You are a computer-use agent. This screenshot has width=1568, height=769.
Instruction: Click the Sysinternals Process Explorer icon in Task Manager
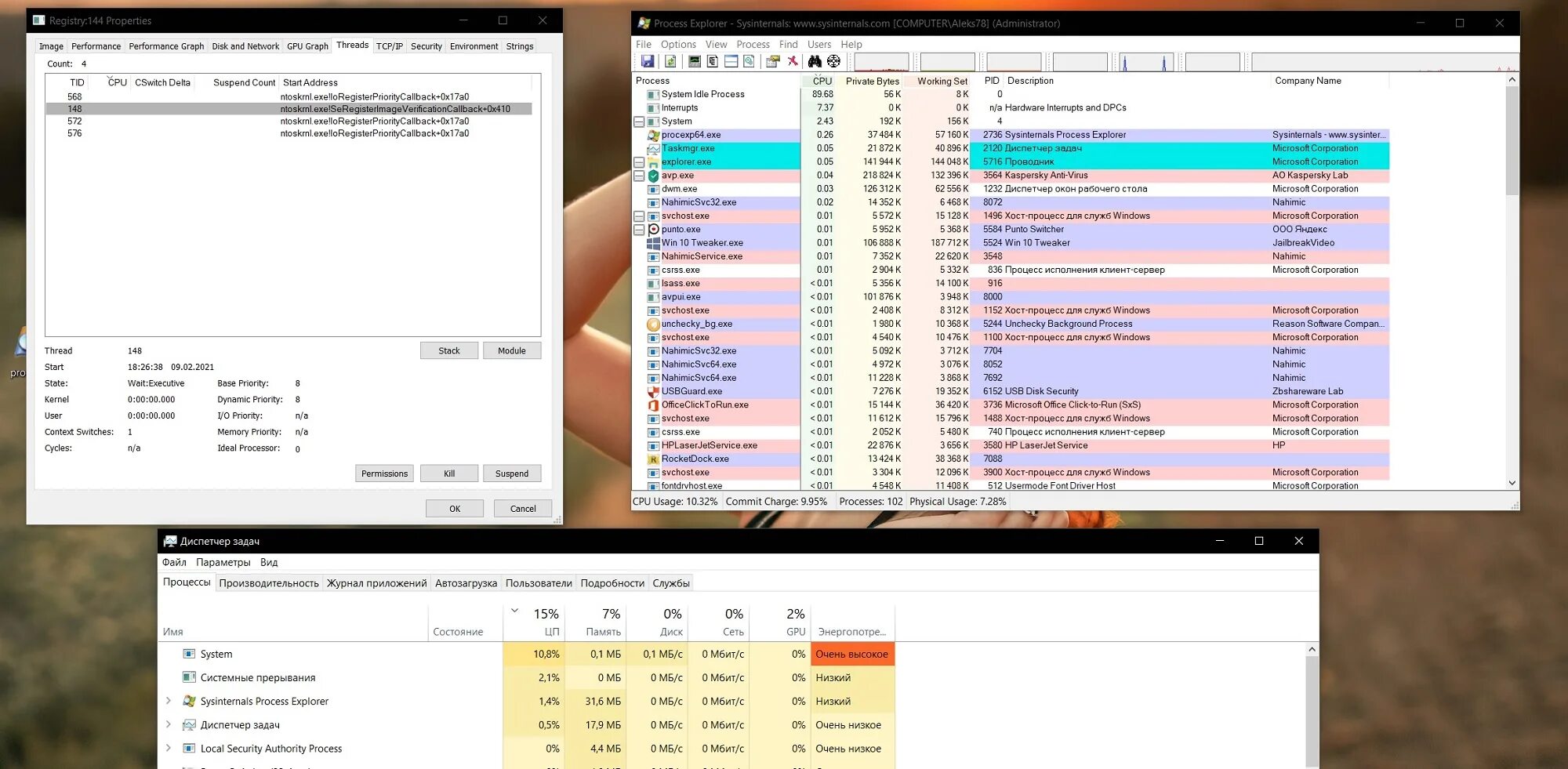click(189, 701)
